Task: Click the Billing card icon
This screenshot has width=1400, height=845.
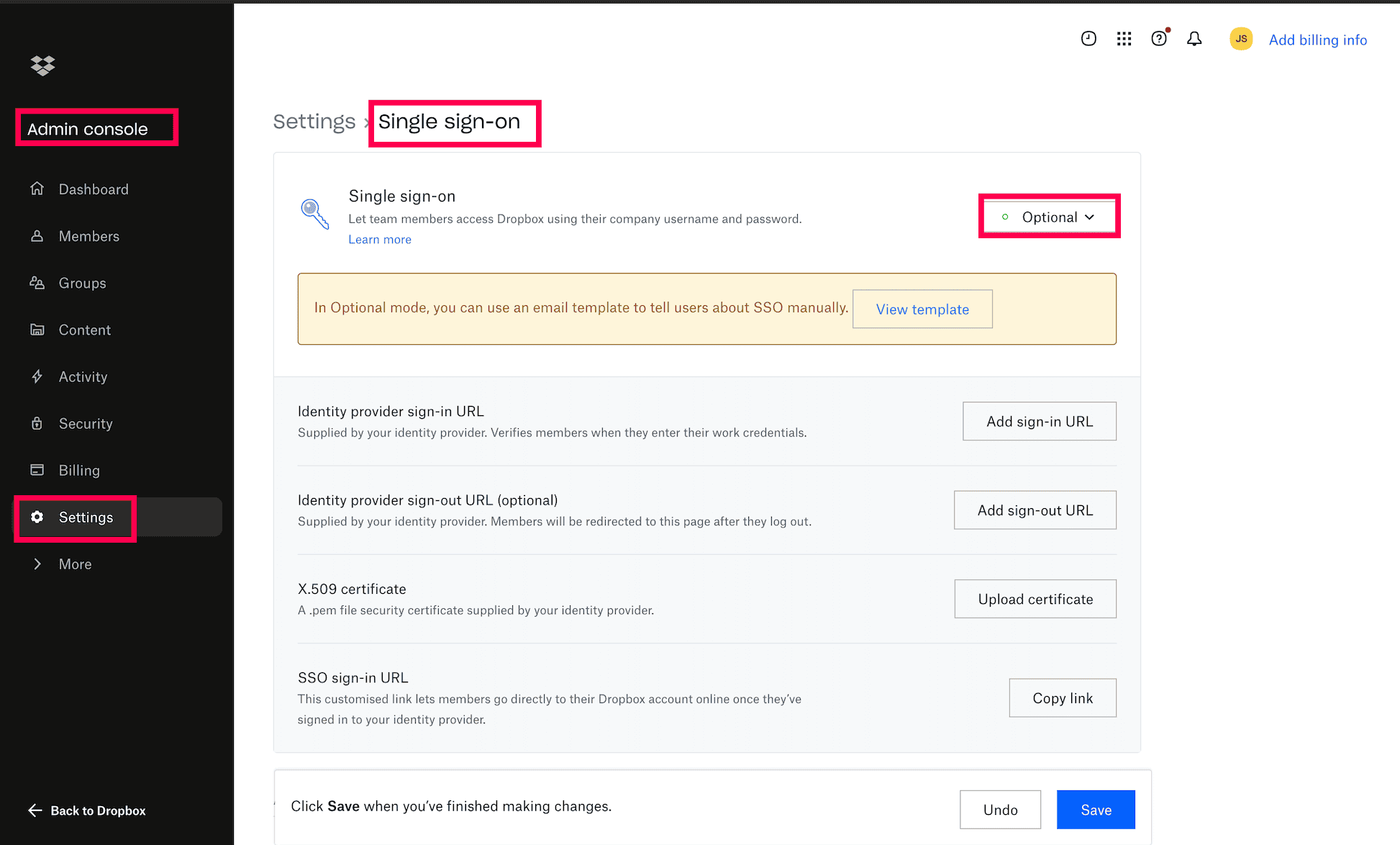Action: 37,470
